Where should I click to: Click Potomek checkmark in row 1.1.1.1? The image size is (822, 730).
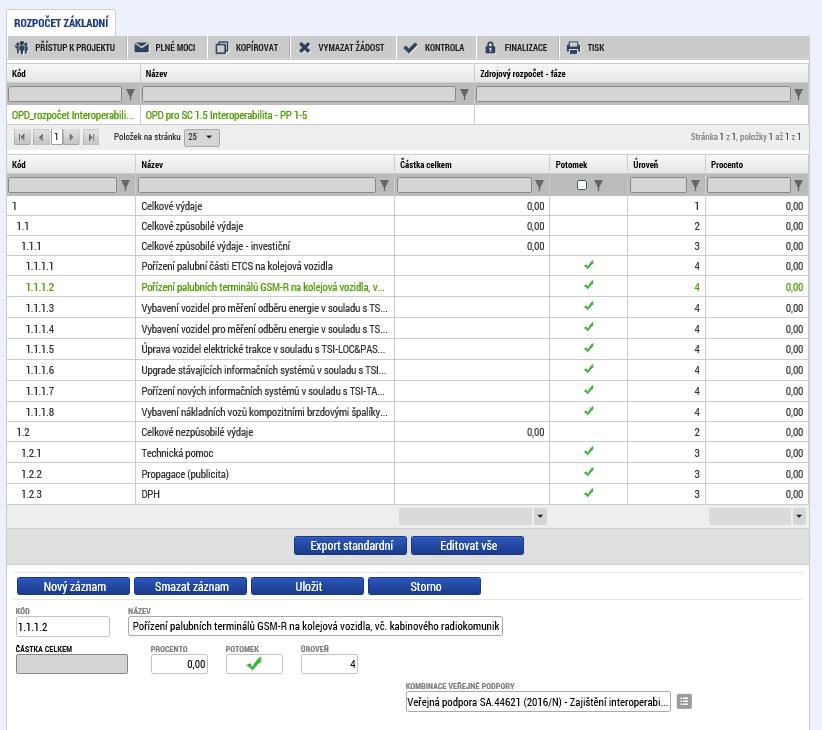coord(589,265)
